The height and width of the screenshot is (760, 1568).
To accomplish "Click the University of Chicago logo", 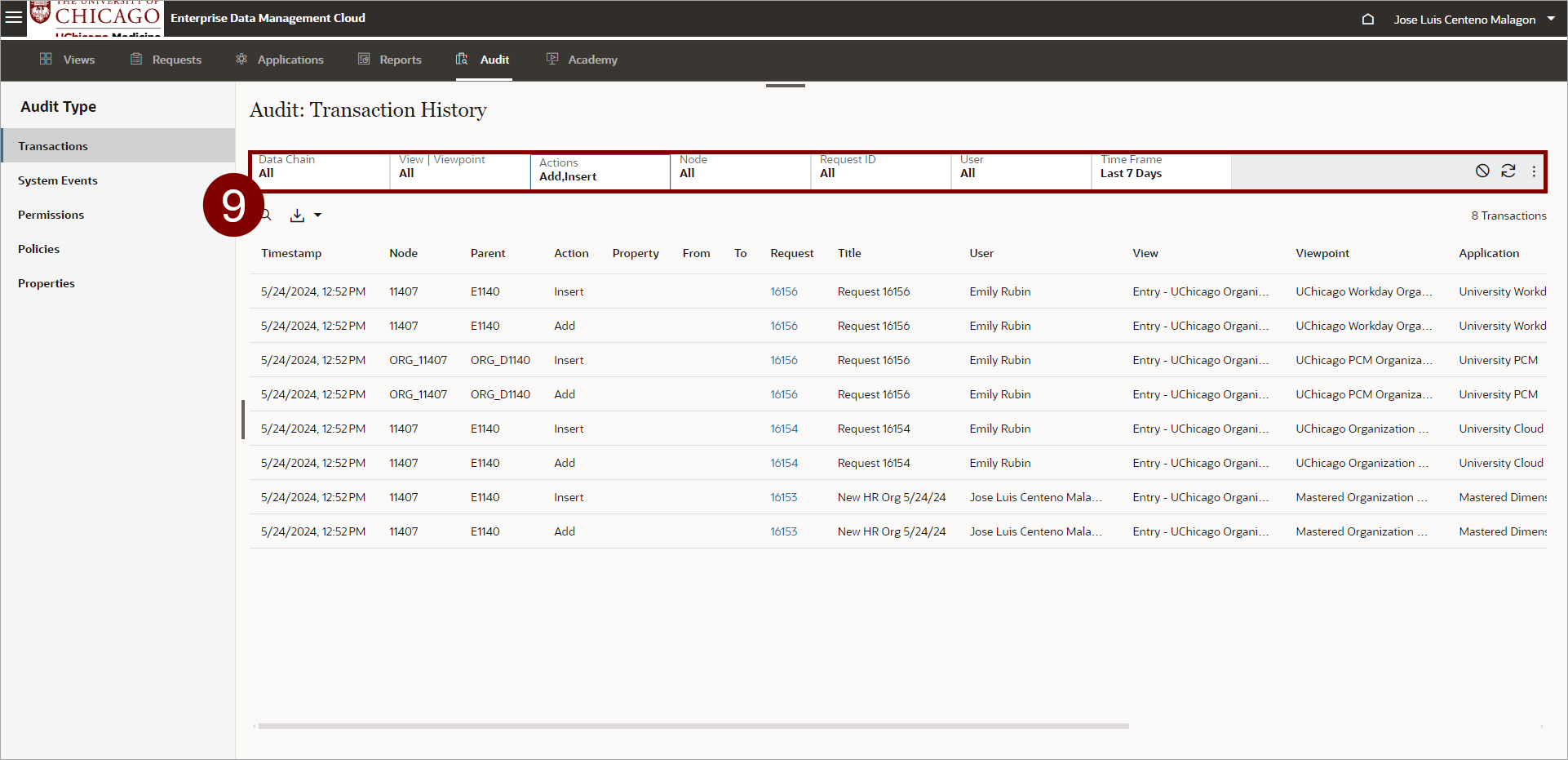I will point(95,18).
